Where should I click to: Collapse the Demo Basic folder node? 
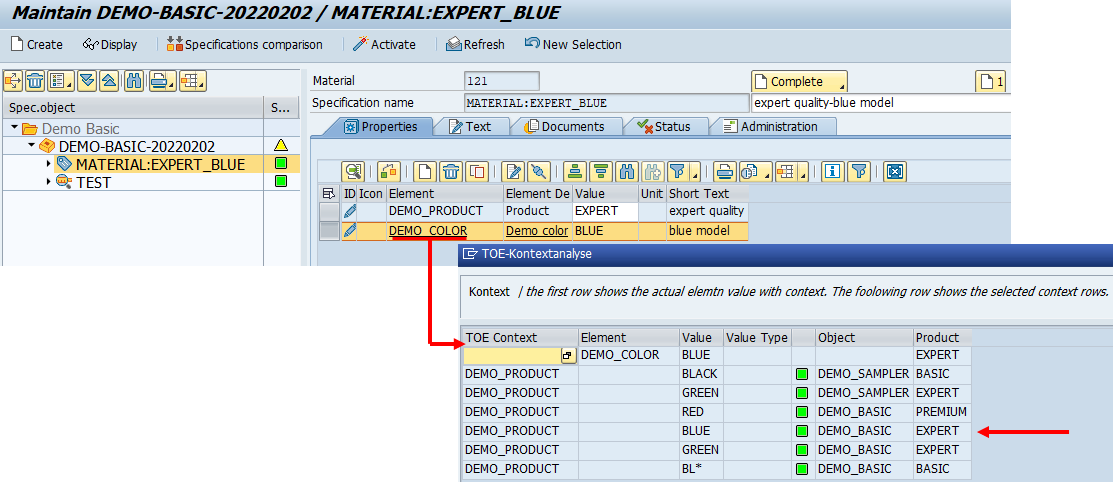(x=15, y=128)
